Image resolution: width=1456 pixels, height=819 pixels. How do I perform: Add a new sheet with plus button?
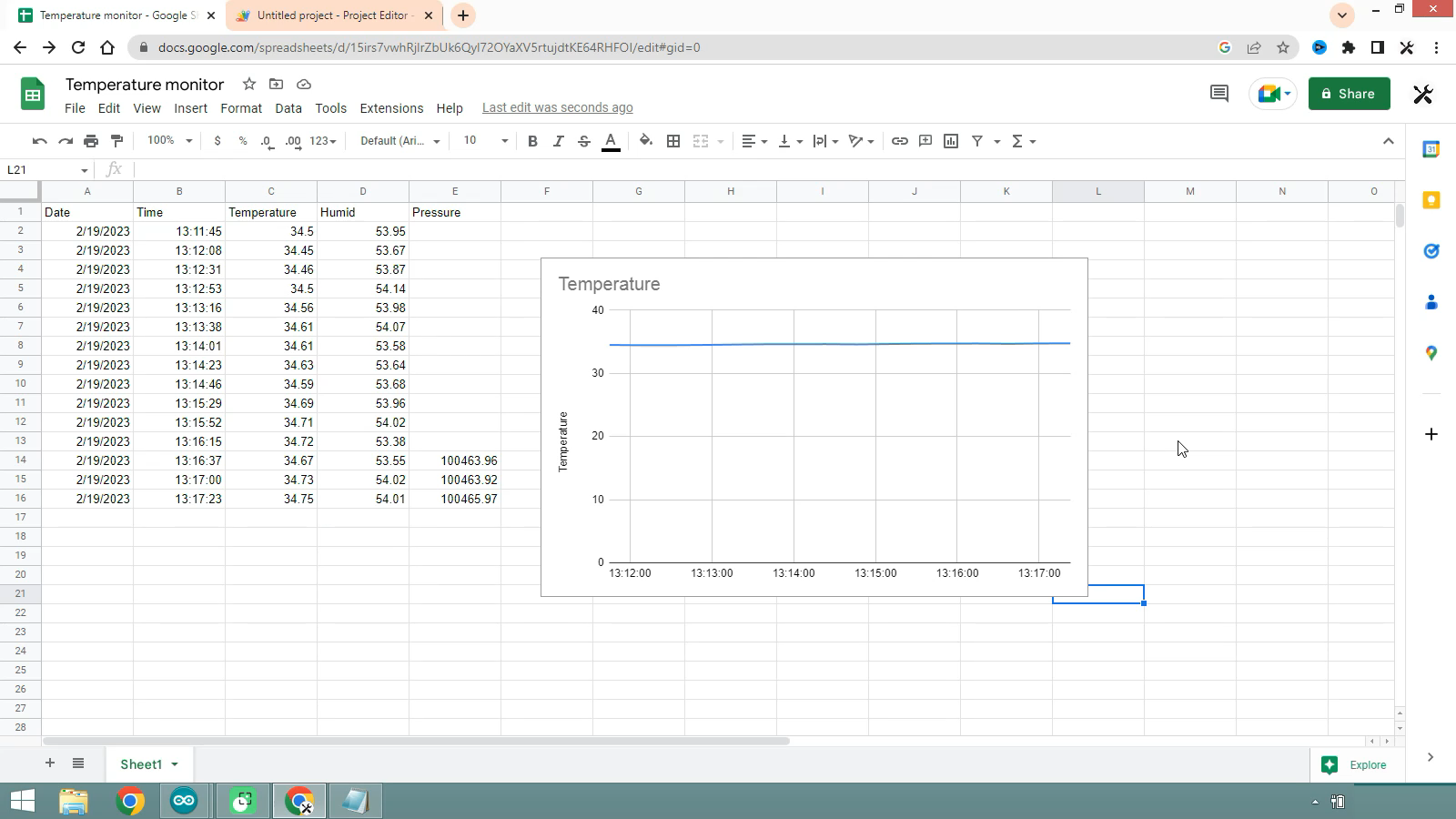pos(50,763)
